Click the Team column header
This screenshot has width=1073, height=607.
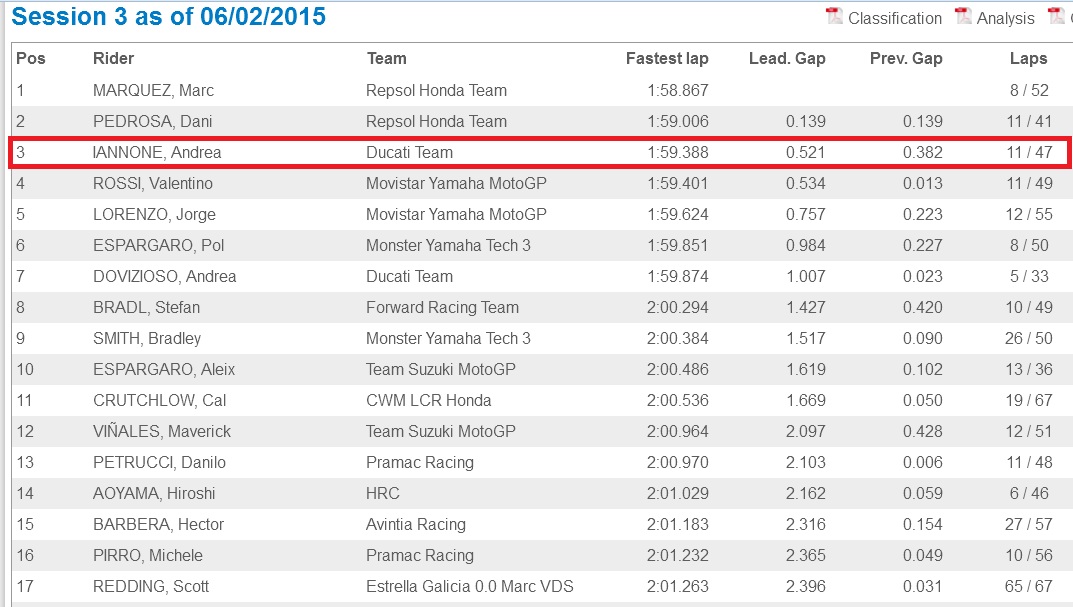[x=387, y=58]
